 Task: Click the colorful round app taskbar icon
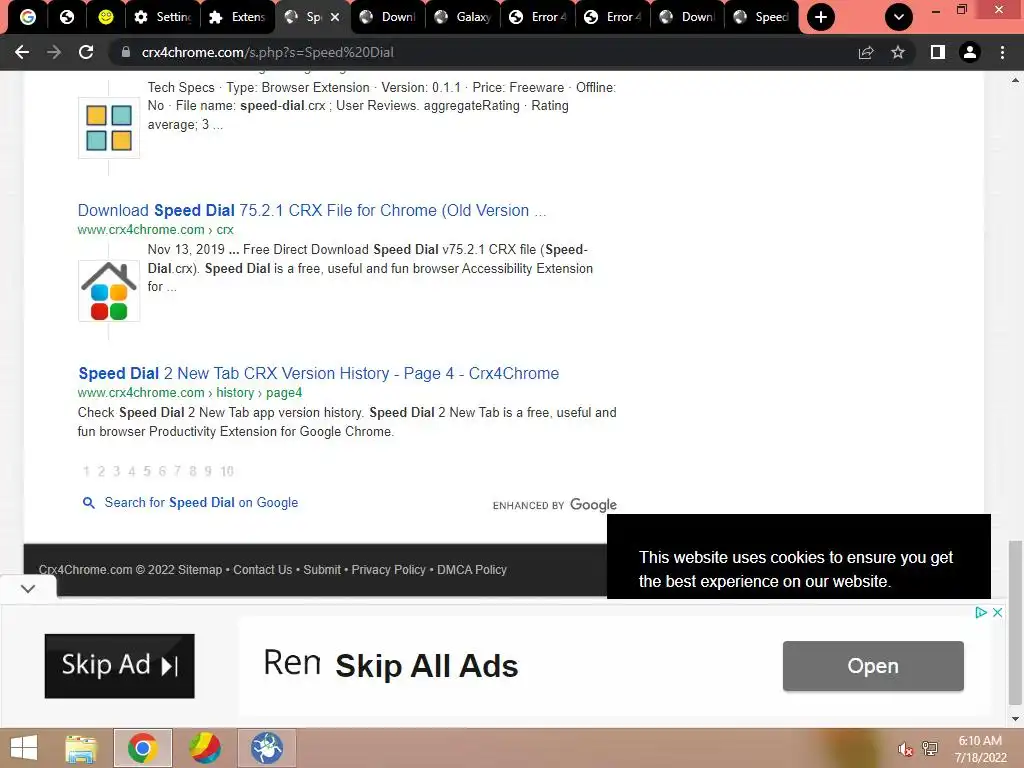204,748
